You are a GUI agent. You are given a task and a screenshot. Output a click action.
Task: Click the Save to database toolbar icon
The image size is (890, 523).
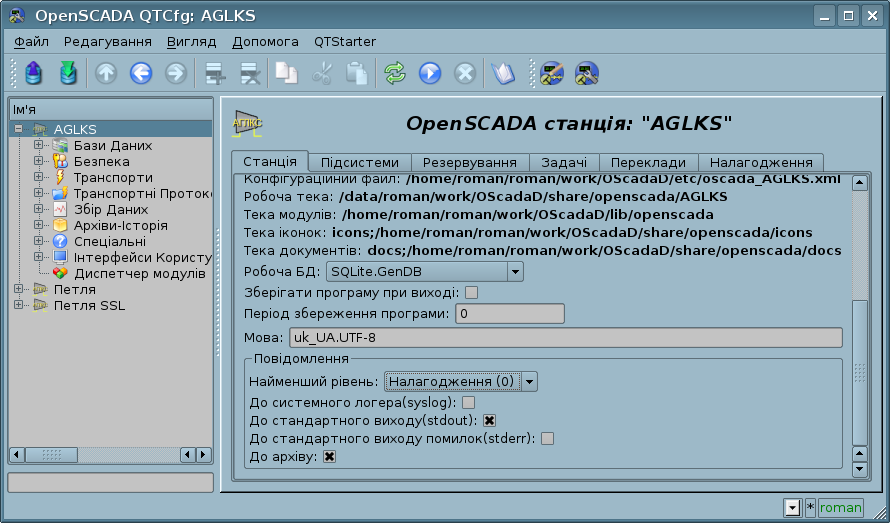point(67,73)
